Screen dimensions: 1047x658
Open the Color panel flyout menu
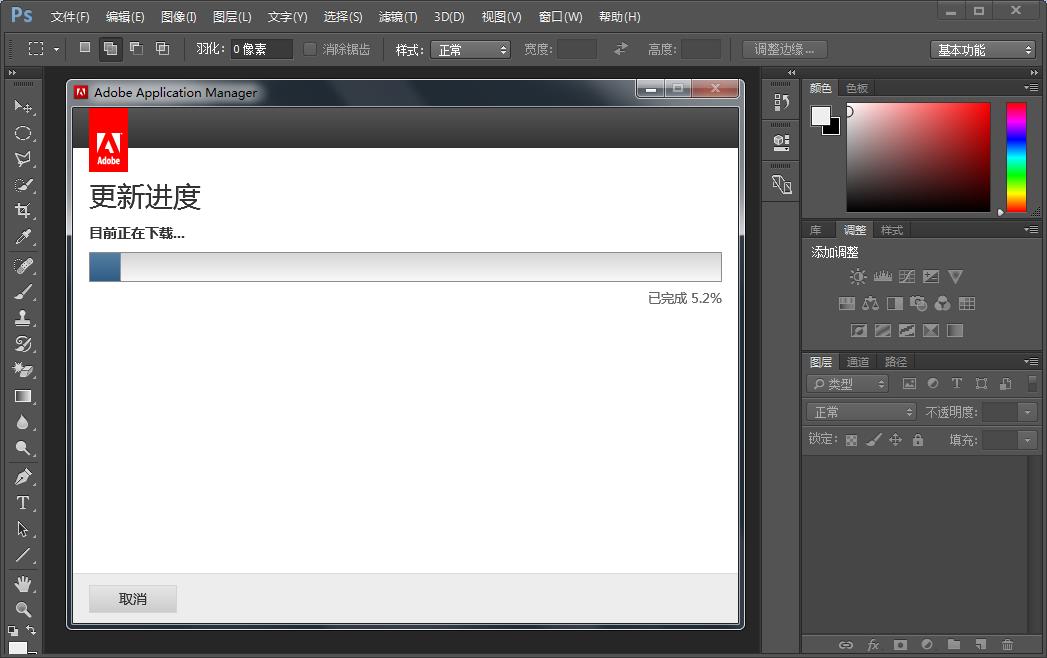pos(1031,88)
